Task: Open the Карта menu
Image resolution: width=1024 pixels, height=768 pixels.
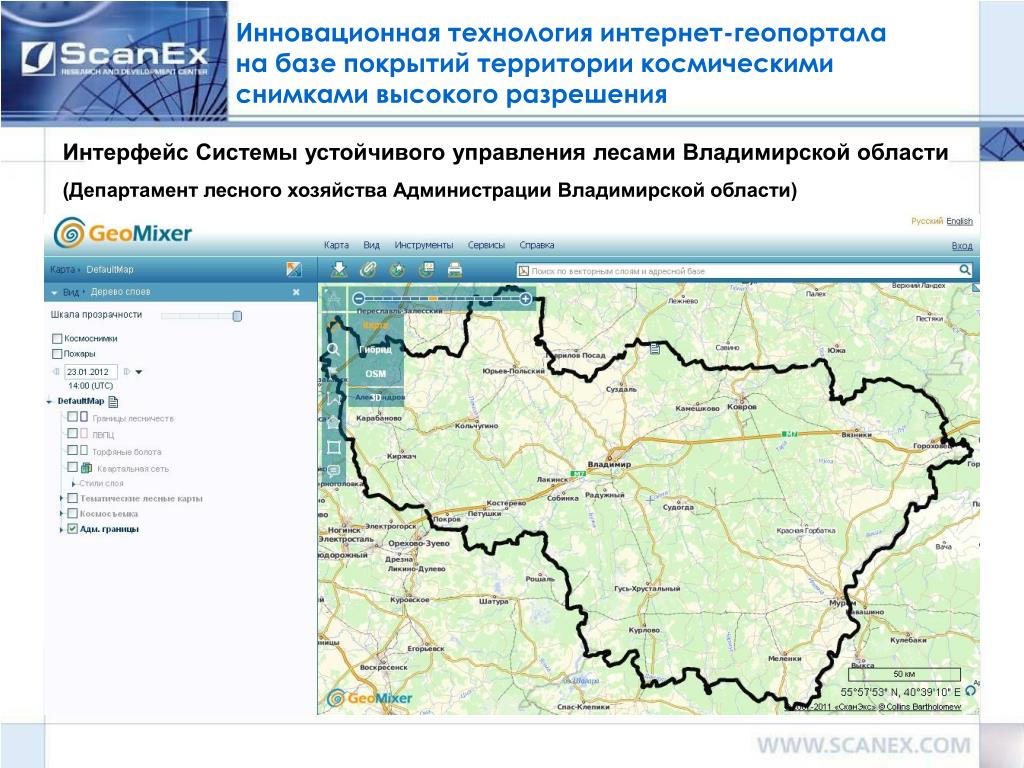Action: (x=336, y=245)
